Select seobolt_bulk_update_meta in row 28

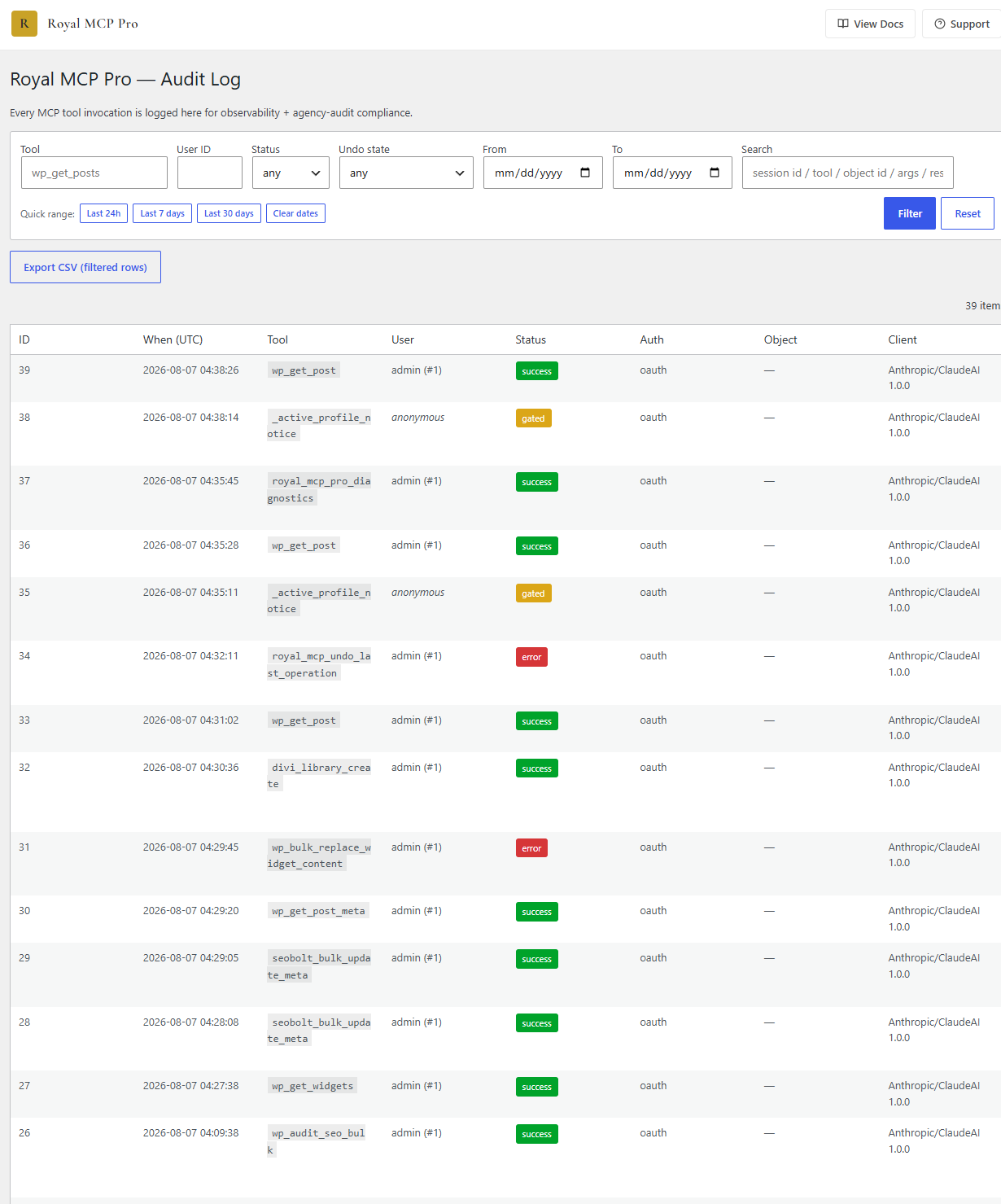pos(319,1031)
